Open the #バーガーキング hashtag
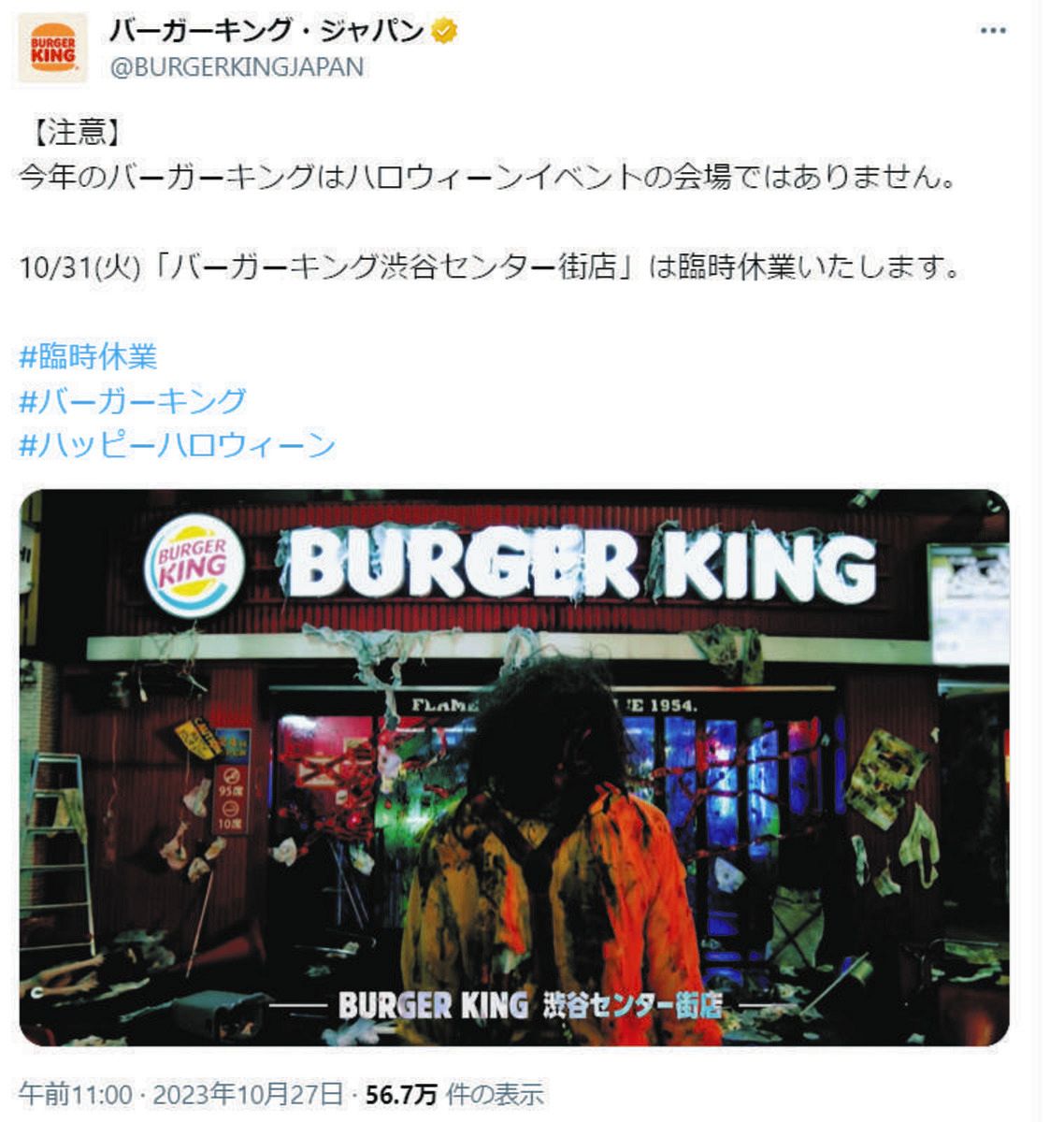The image size is (1064, 1122). [133, 400]
